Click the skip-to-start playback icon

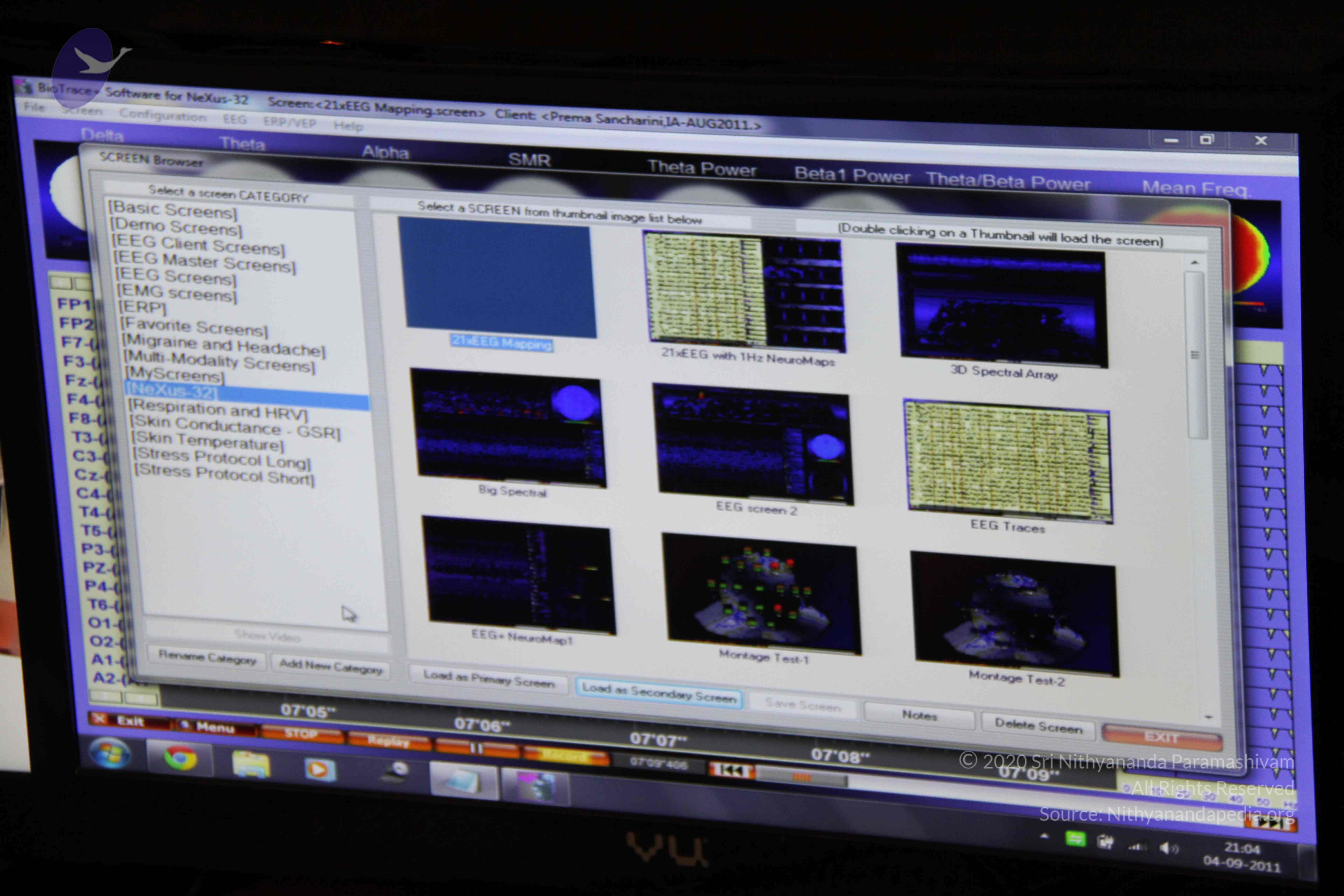pos(731,771)
